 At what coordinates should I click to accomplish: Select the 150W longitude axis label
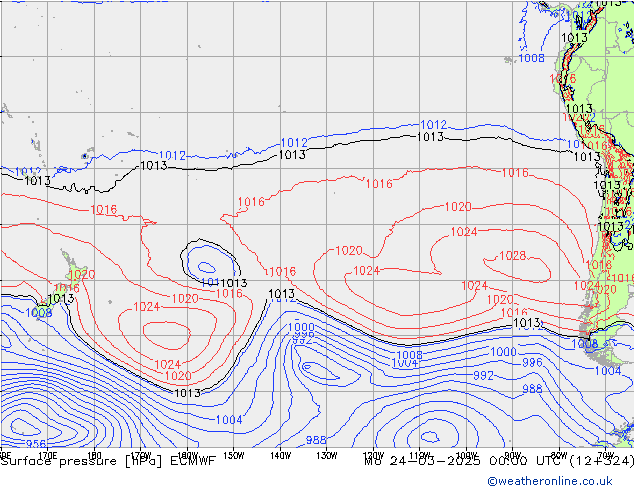[234, 456]
